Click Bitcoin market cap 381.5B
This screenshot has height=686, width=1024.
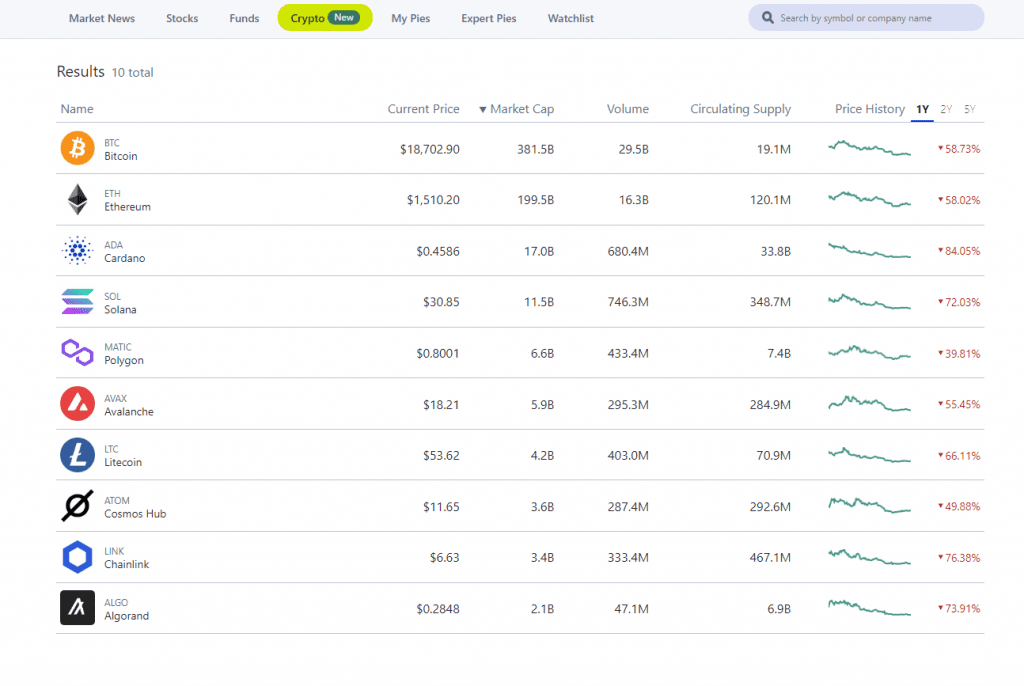point(536,150)
